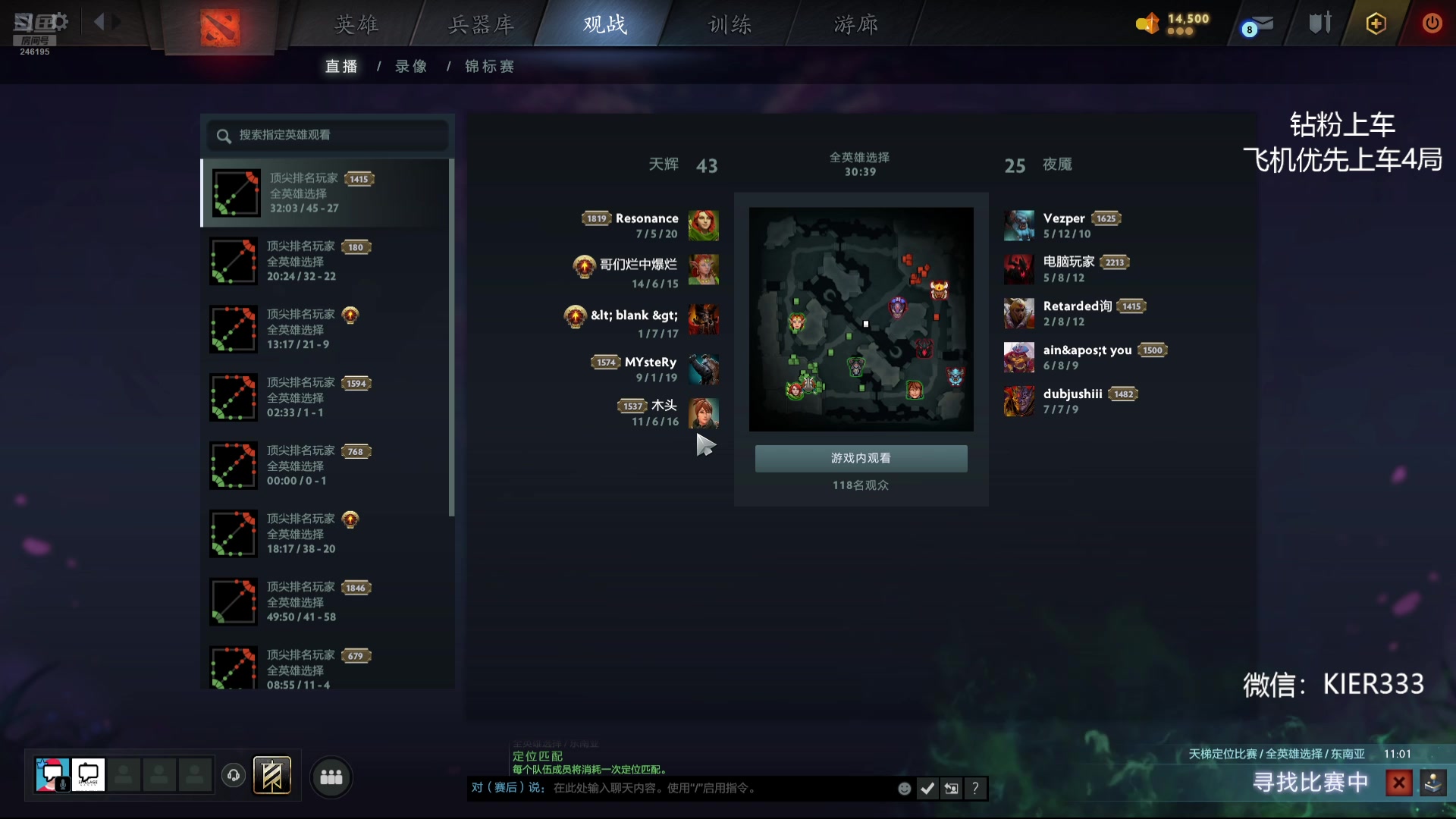Switch to the 英雄 heroes tab
This screenshot has height=819, width=1456.
[x=356, y=24]
